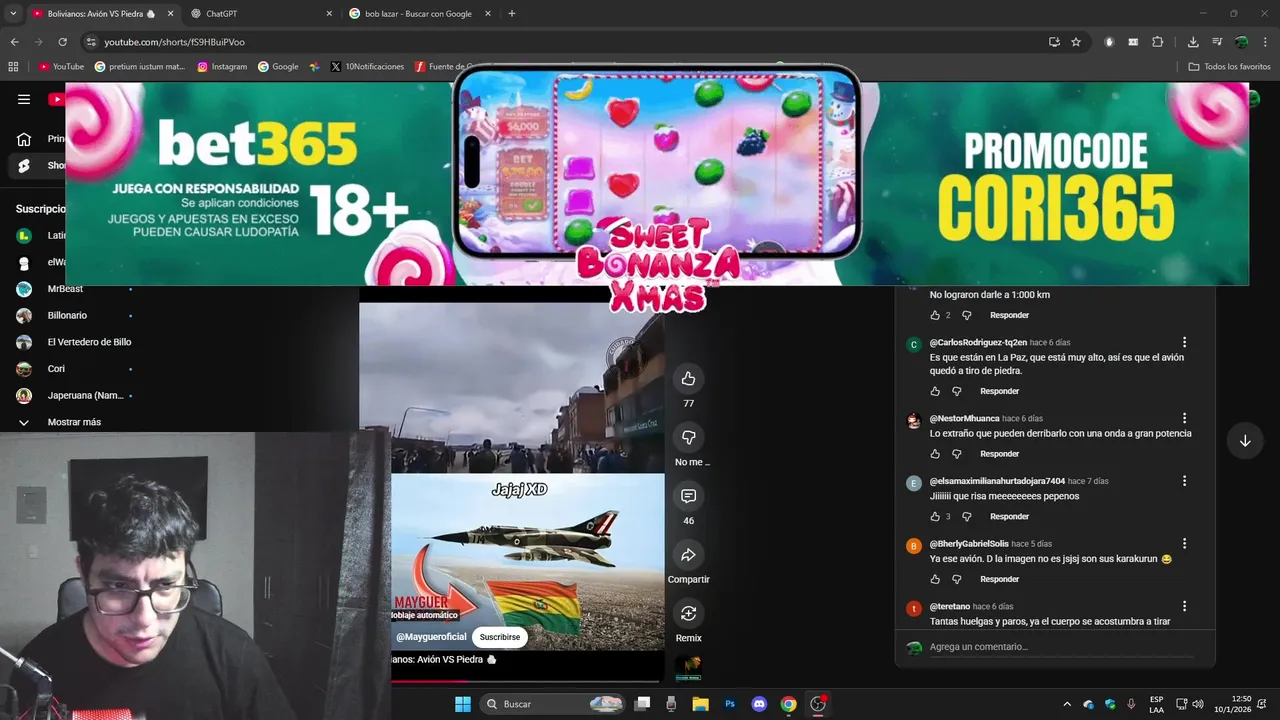1280x720 pixels.
Task: Dislike the Short video
Action: coord(688,437)
